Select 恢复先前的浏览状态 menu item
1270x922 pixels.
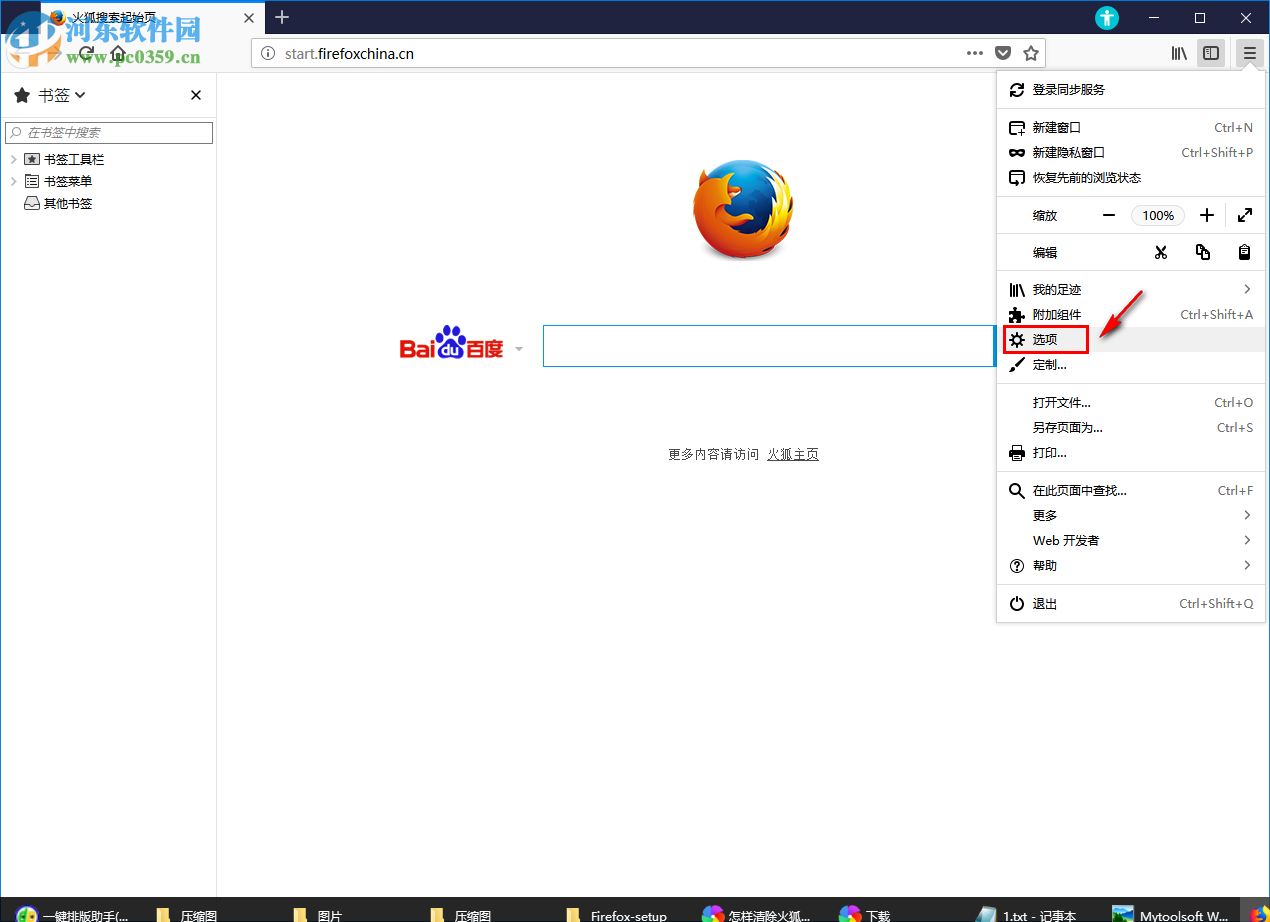pos(1131,177)
